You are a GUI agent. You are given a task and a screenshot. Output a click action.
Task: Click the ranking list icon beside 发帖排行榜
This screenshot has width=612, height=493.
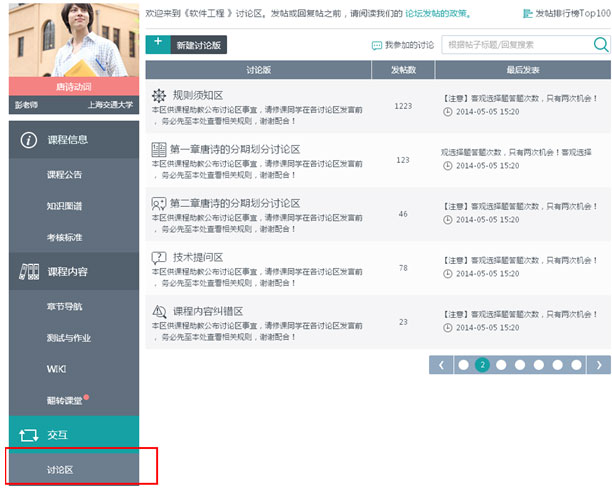[527, 14]
